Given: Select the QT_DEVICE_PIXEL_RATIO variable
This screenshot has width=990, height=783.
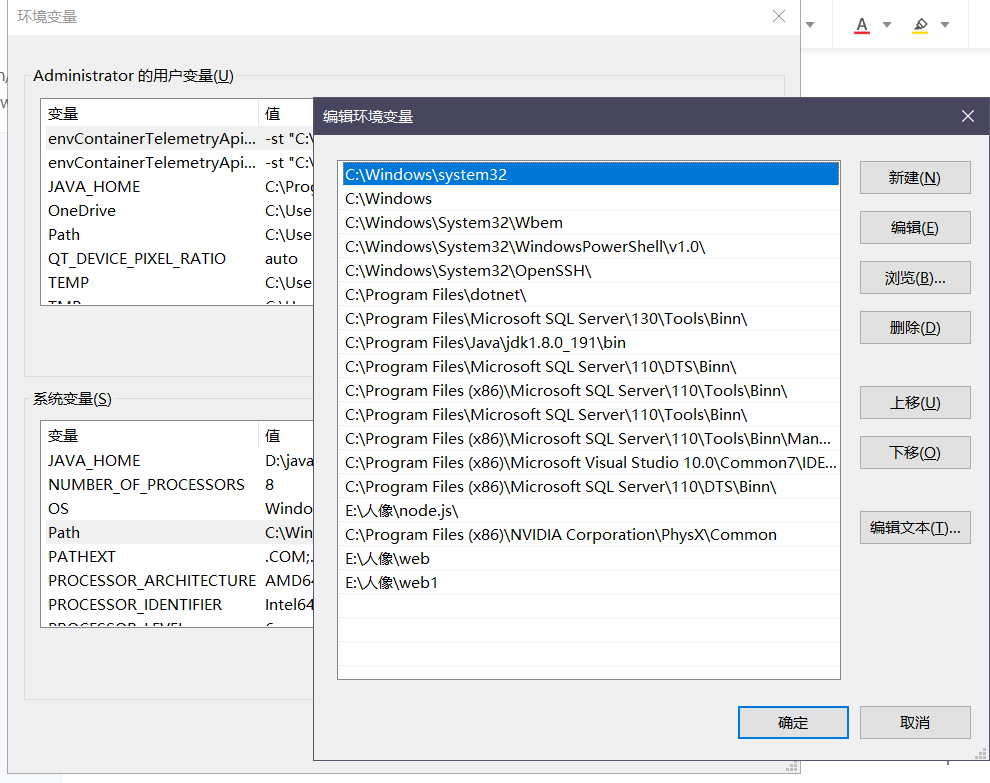Looking at the screenshot, I should pos(177,258).
